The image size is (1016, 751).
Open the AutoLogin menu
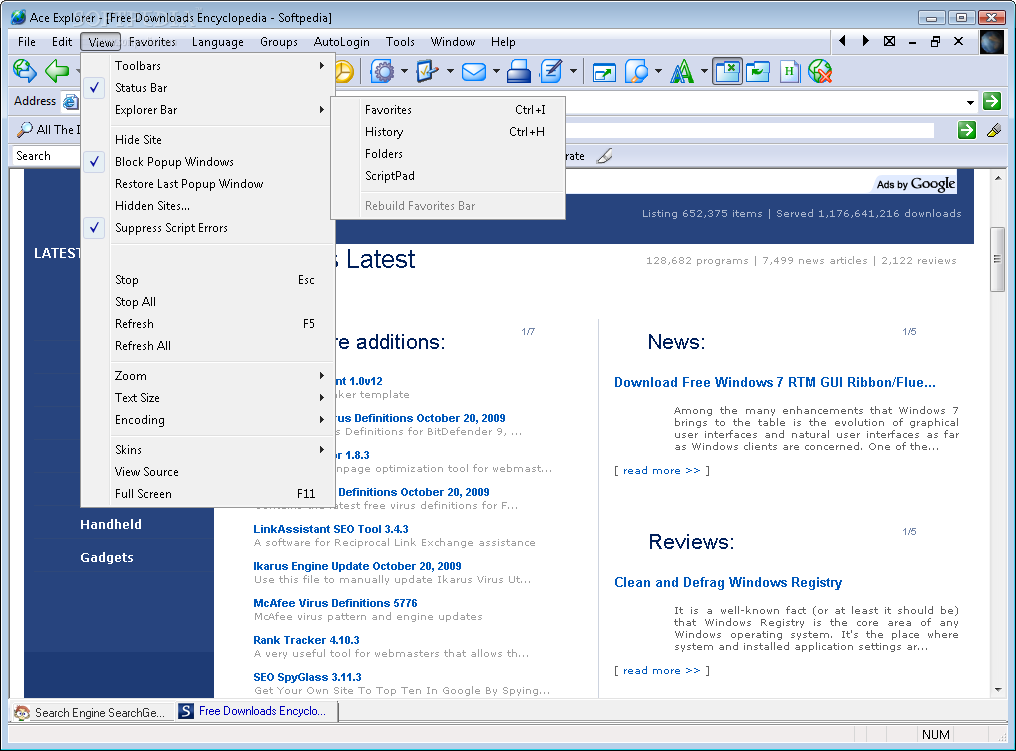pos(341,42)
